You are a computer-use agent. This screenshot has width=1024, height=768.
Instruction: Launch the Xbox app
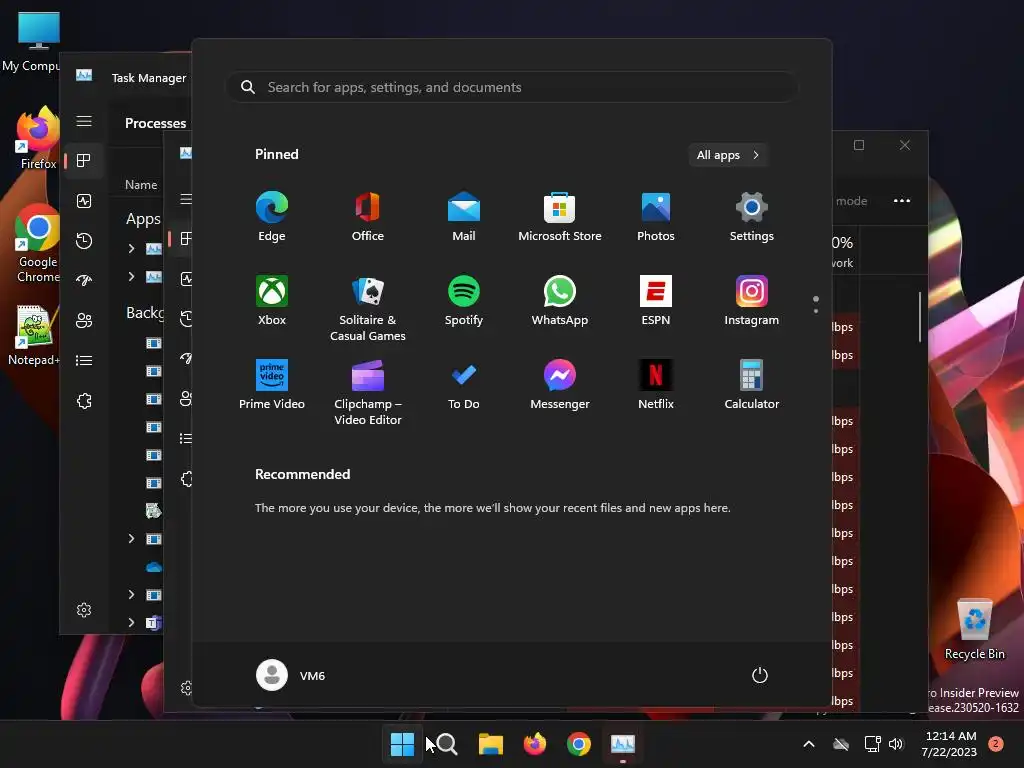click(272, 301)
